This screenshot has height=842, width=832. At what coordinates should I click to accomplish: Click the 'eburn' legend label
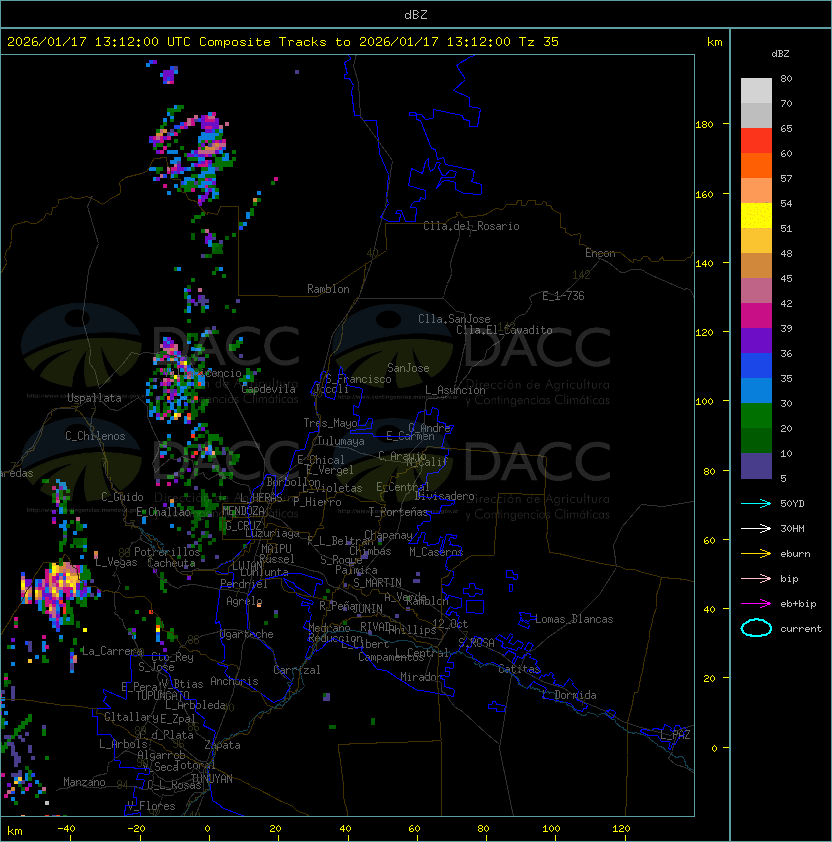click(795, 554)
